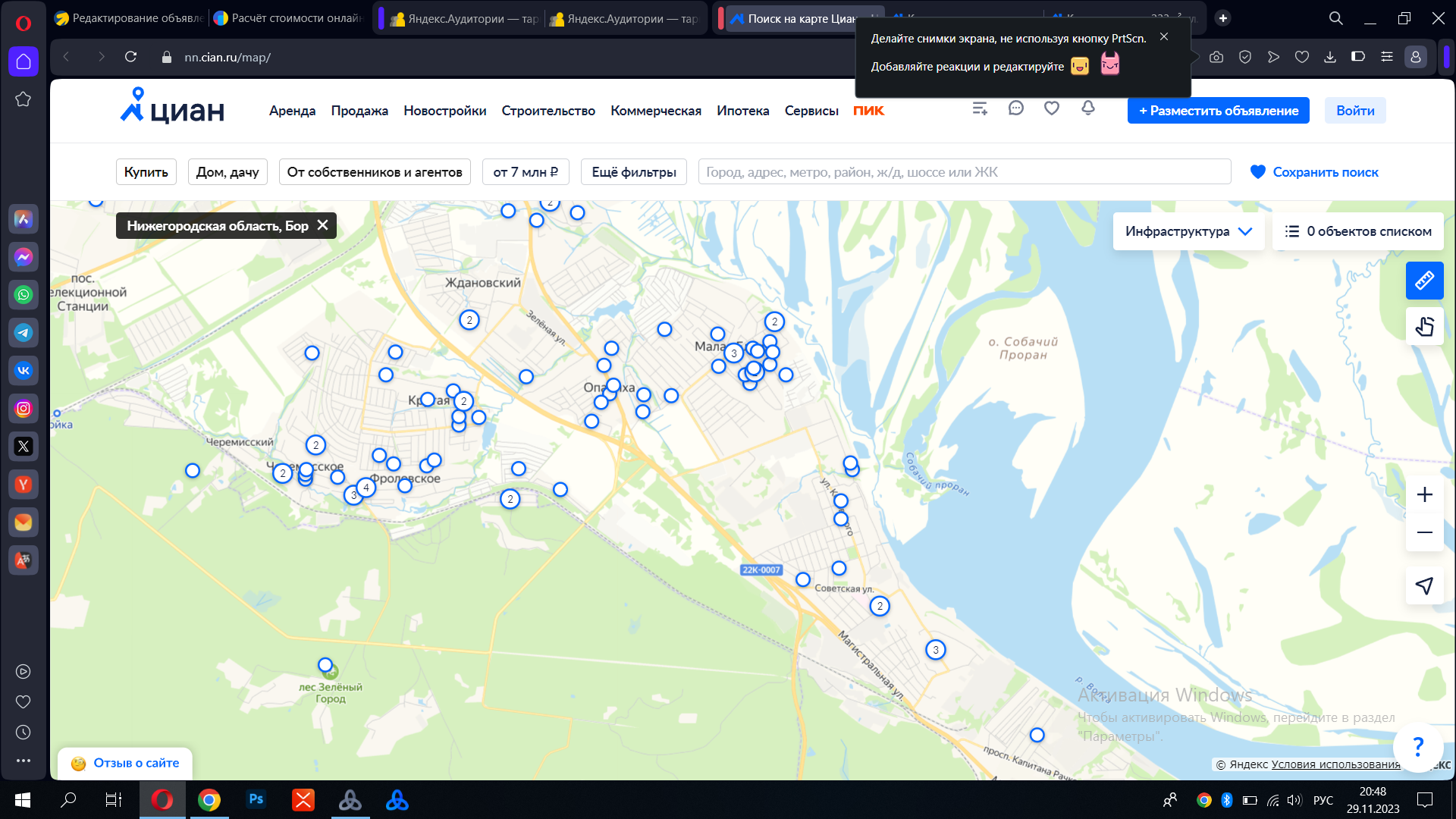1456x819 pixels.
Task: Open the blue help question mark
Action: click(1418, 747)
